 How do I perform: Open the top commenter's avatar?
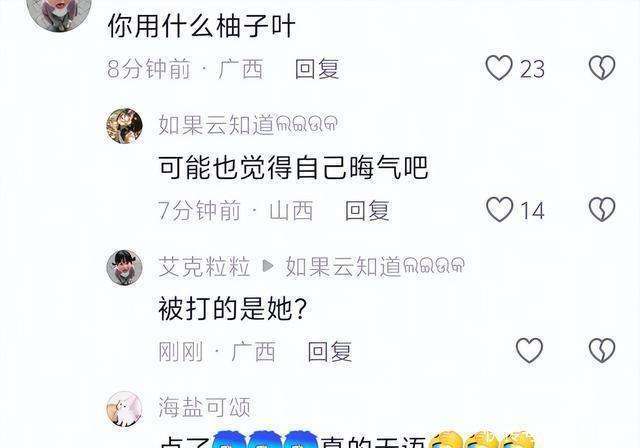pyautogui.click(x=59, y=10)
